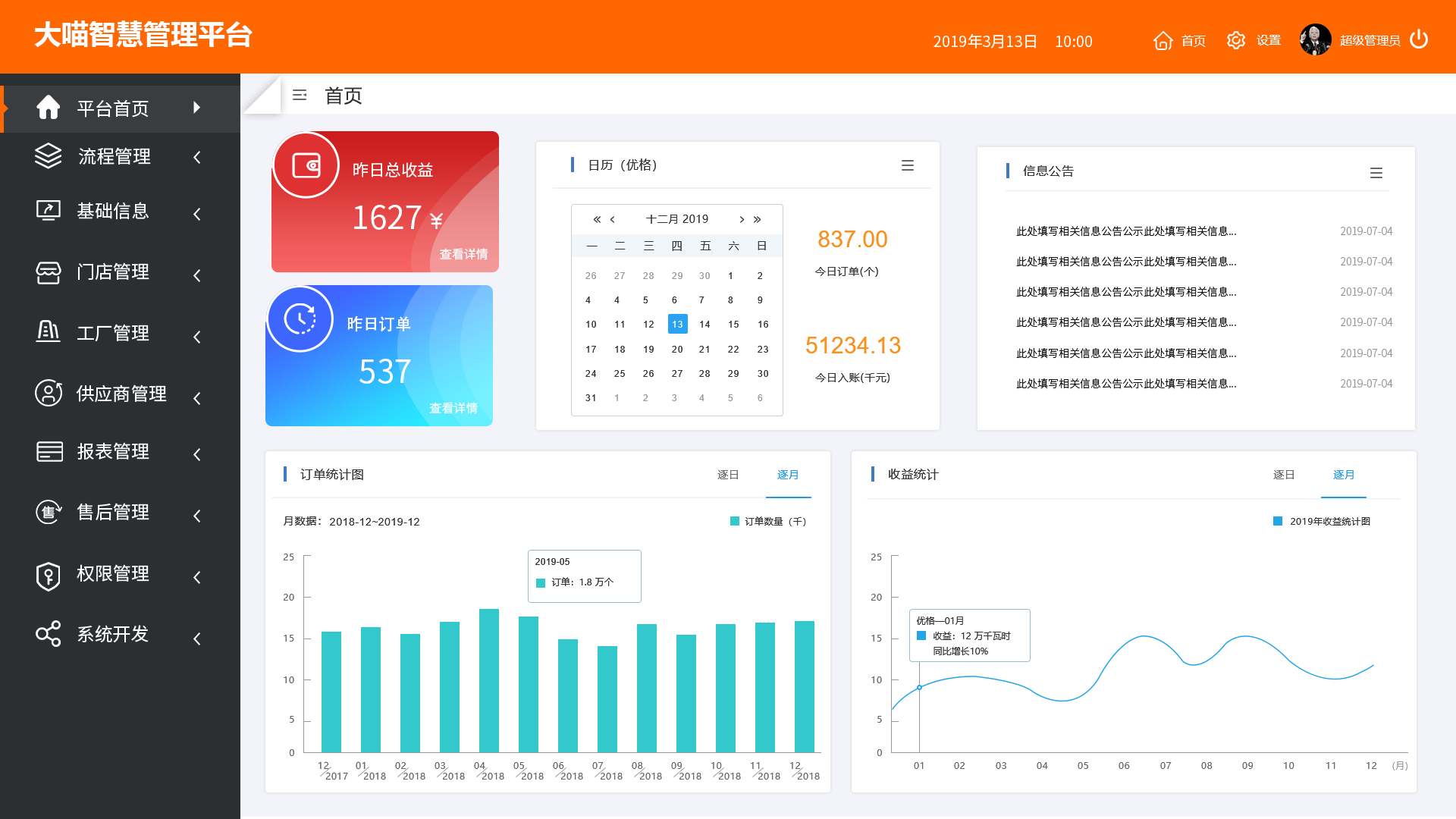The height and width of the screenshot is (819, 1456).
Task: Expand the 流程管理 menu chevron
Action: 197,157
